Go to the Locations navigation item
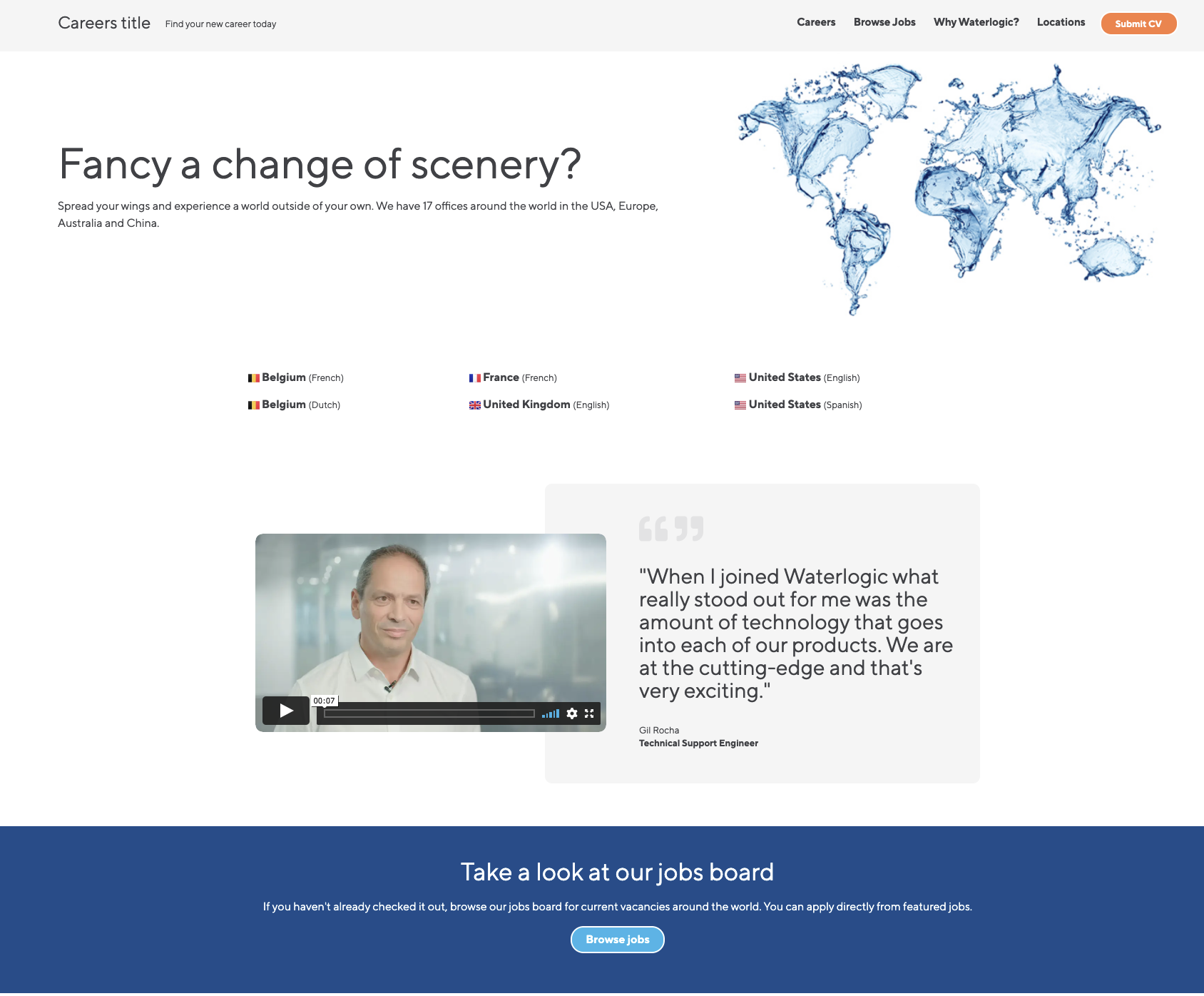The width and height of the screenshot is (1204, 996). click(x=1061, y=22)
